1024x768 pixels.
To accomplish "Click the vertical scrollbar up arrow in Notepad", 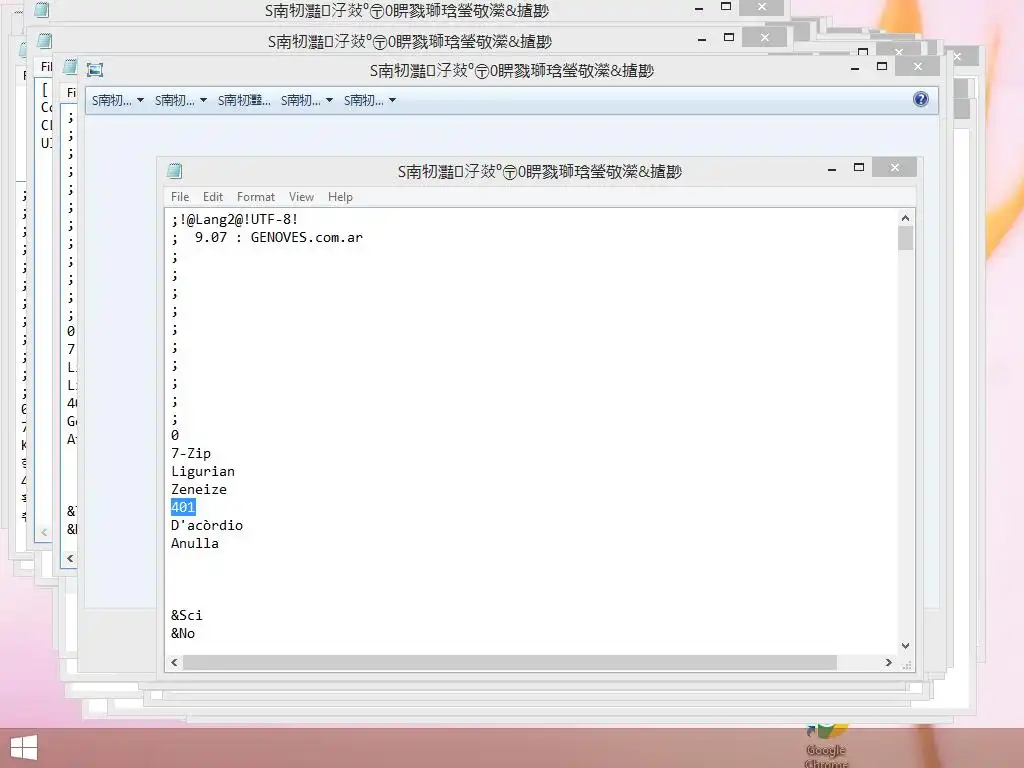I will (905, 218).
